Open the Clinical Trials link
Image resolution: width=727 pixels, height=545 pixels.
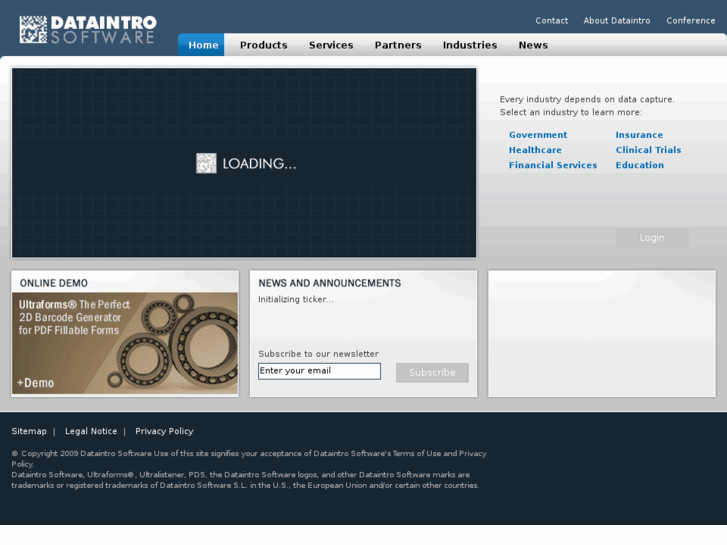pyautogui.click(x=648, y=150)
